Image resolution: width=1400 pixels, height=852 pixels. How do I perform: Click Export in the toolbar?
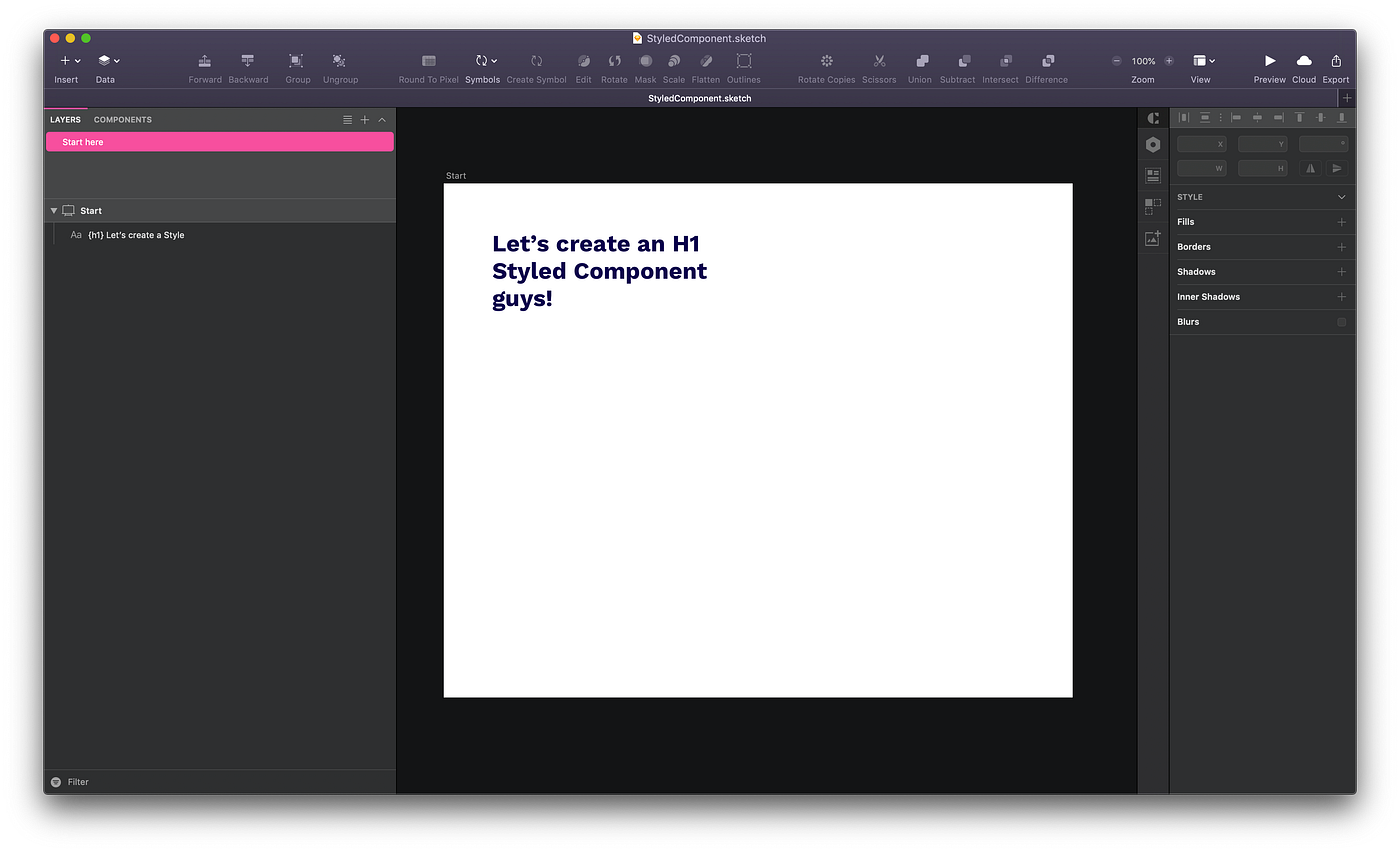[x=1335, y=61]
